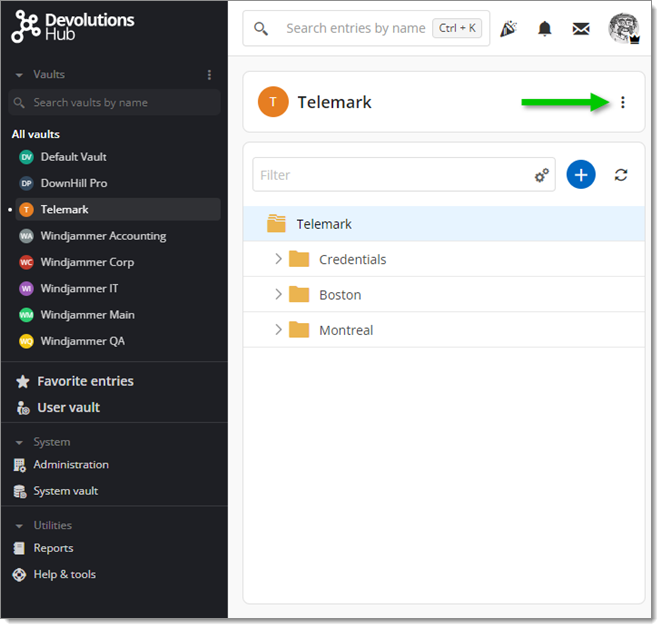Click the DownHill Pro DP icon
This screenshot has height=629, width=662.
coord(26,184)
